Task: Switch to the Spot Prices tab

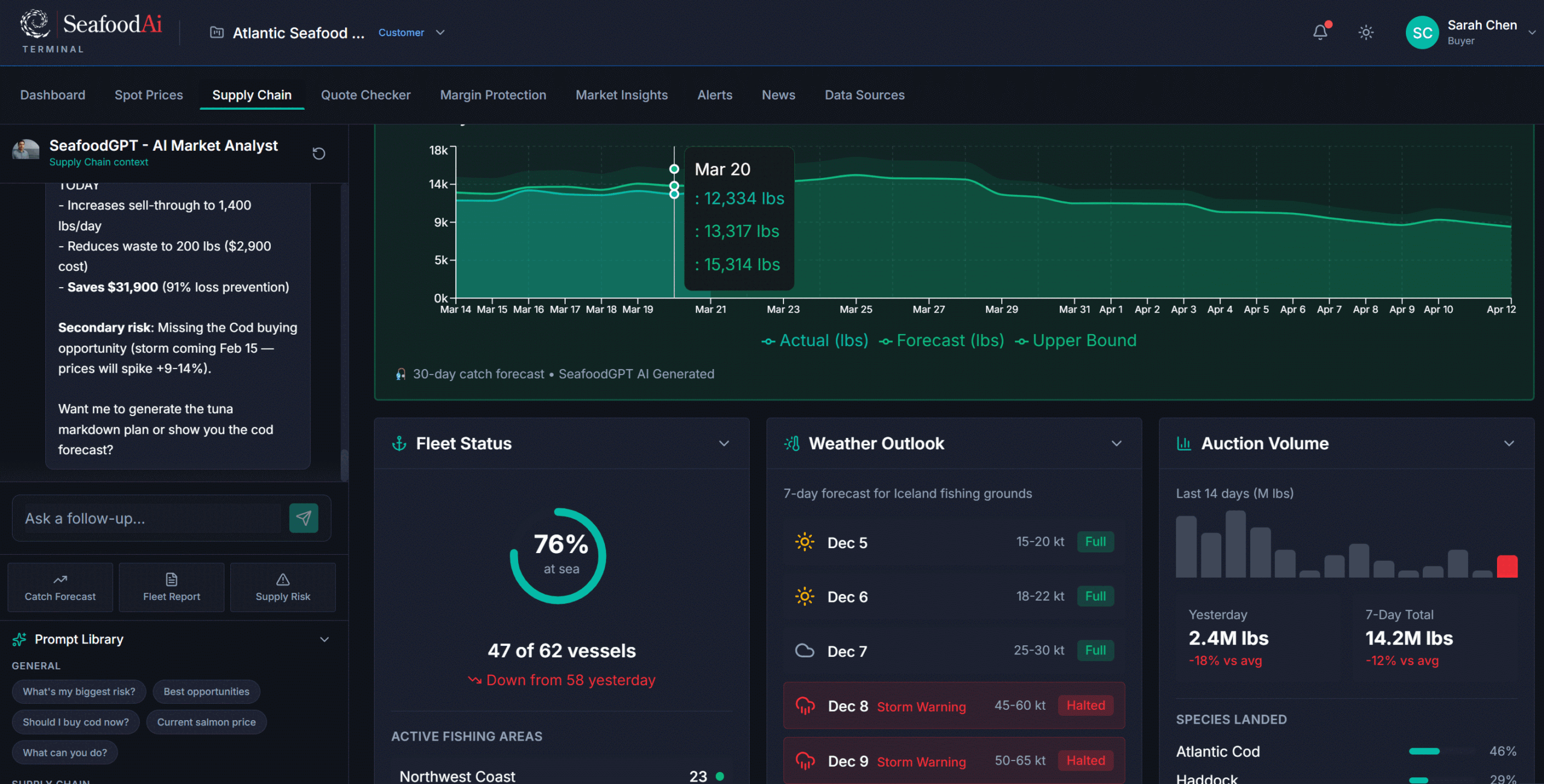Action: pyautogui.click(x=148, y=95)
